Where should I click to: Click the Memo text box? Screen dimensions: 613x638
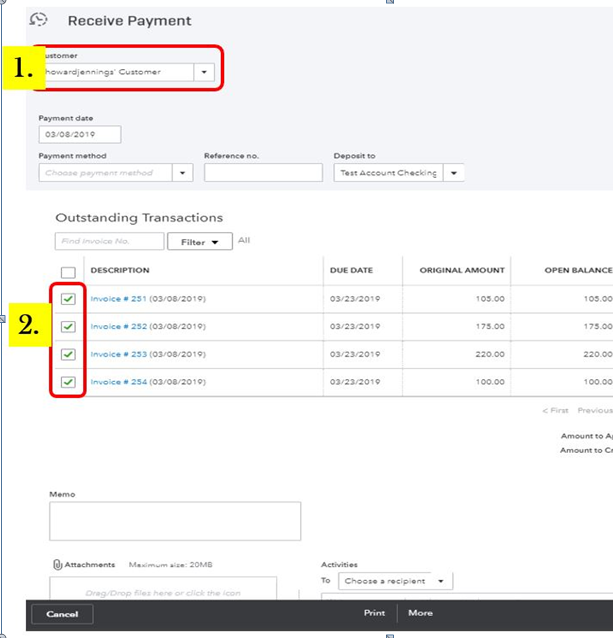(175, 521)
